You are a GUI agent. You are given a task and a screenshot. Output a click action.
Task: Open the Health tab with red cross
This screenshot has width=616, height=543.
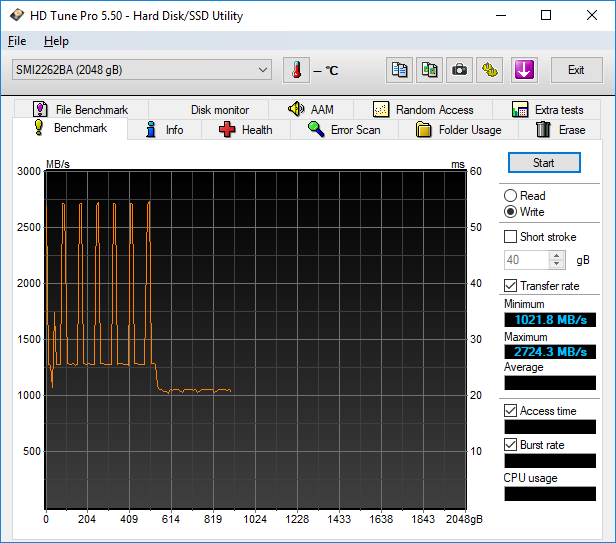pyautogui.click(x=246, y=130)
